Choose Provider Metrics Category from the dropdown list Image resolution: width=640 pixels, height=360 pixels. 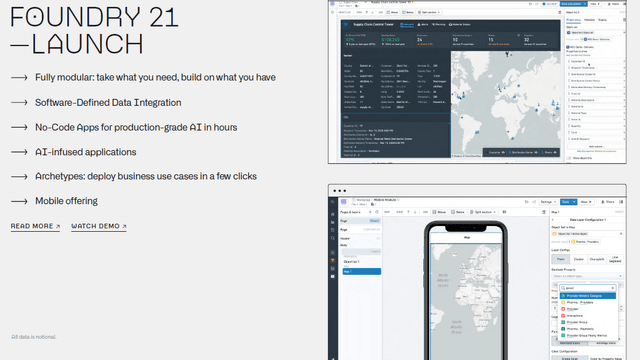(588, 296)
